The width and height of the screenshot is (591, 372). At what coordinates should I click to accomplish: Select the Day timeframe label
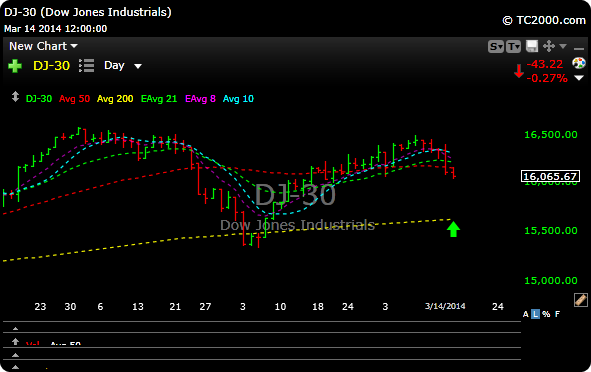(x=114, y=66)
